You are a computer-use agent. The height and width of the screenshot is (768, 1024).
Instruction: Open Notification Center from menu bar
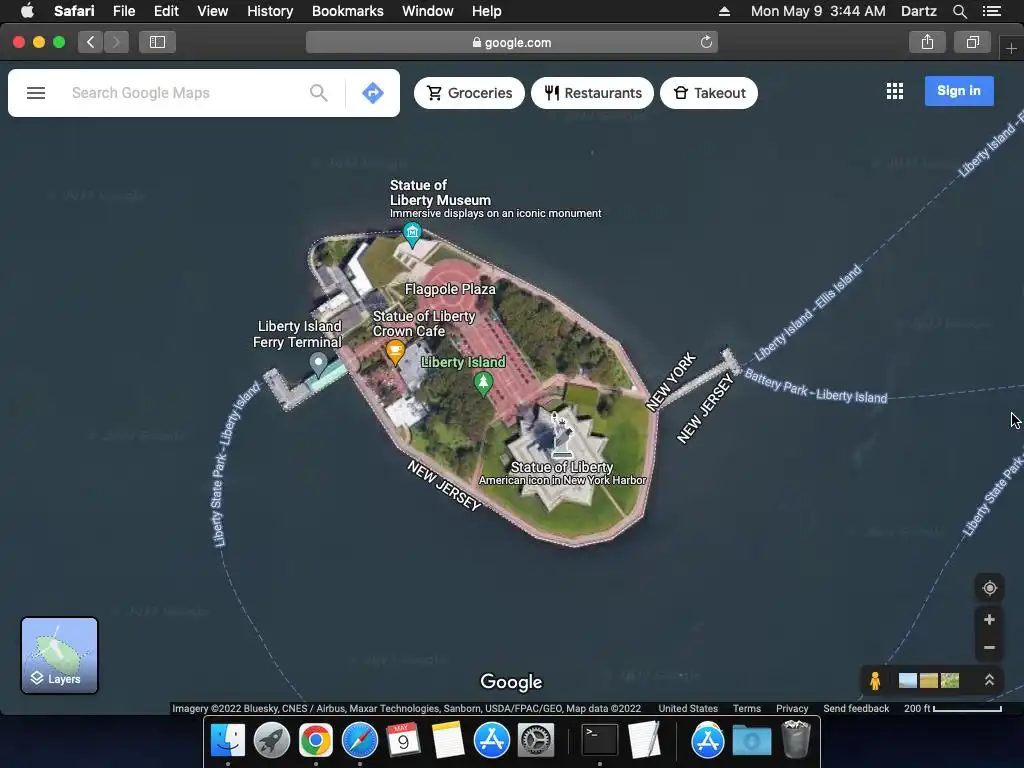pos(992,11)
